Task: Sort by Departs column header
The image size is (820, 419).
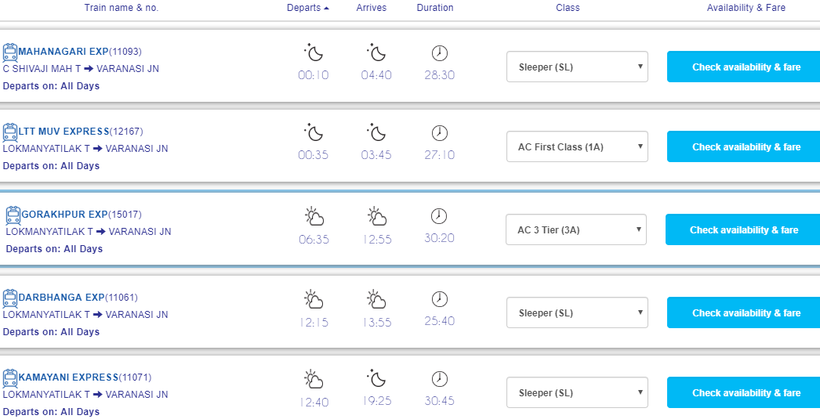Action: pyautogui.click(x=307, y=8)
